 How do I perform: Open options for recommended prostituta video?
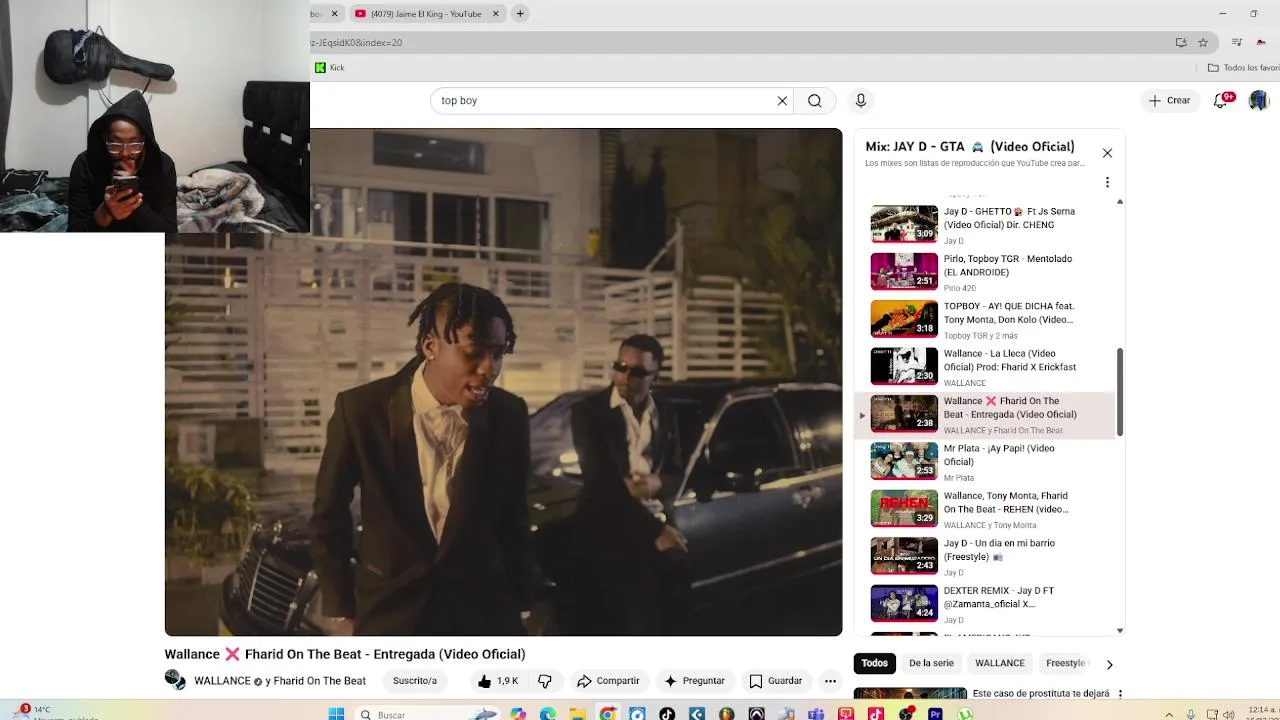point(1120,694)
